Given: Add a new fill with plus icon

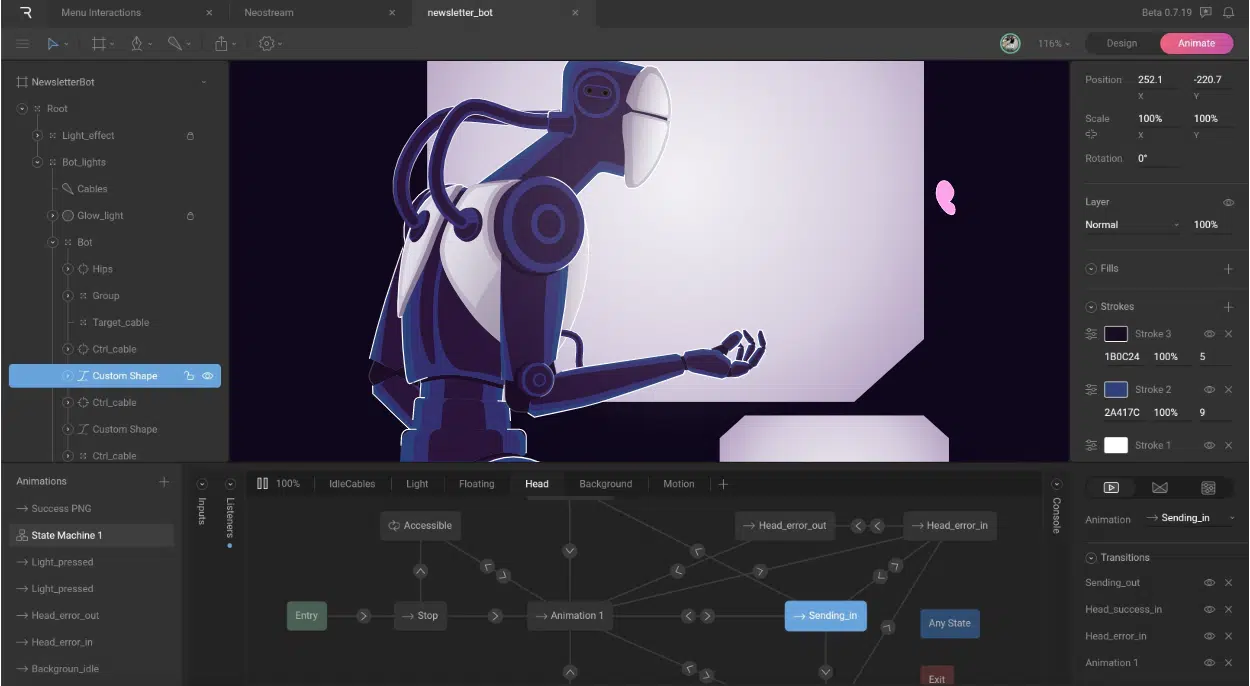Looking at the screenshot, I should (x=1229, y=269).
